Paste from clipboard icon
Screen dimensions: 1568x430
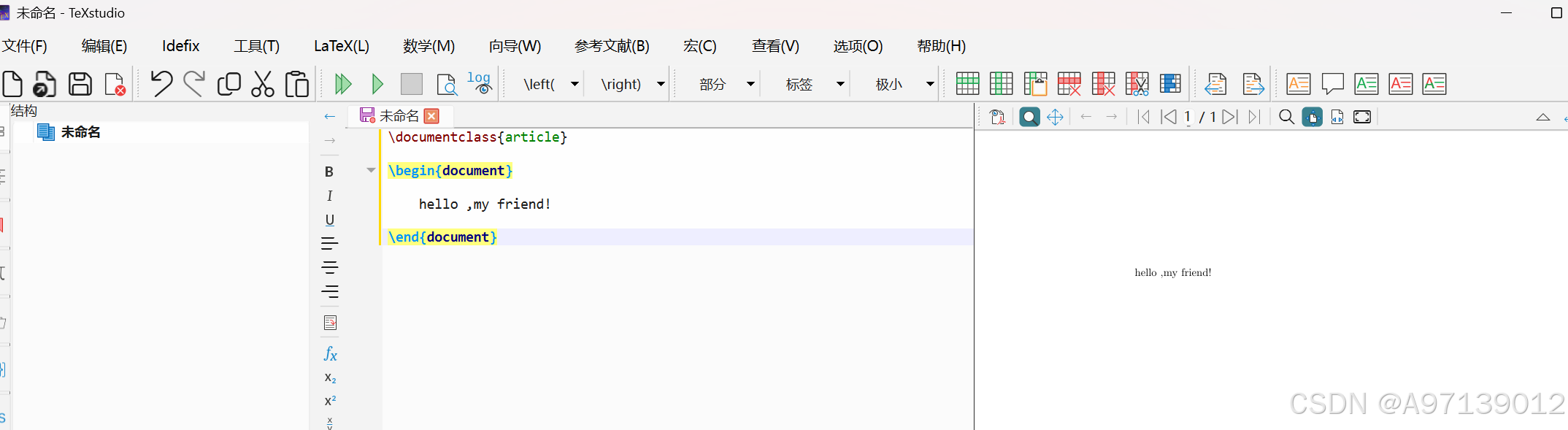click(x=297, y=84)
